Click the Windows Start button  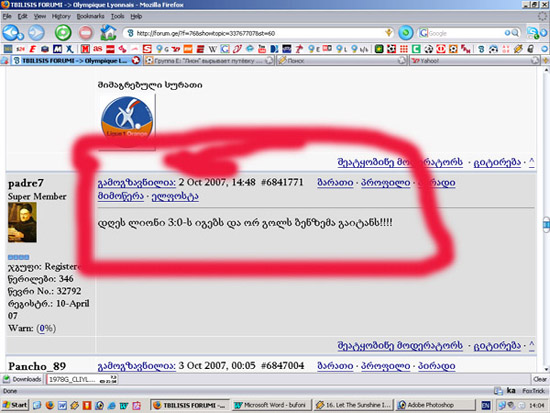point(15,405)
